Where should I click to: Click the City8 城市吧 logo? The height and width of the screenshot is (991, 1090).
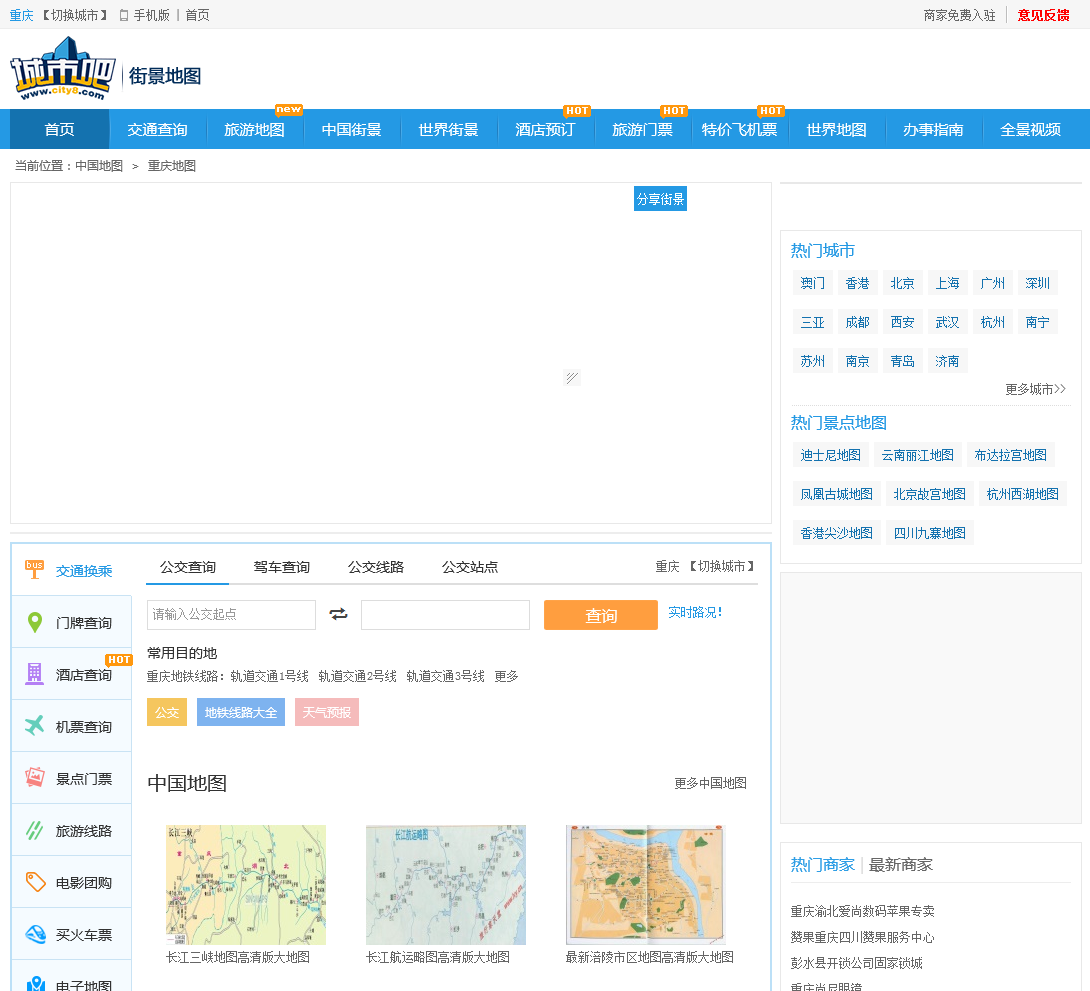(x=60, y=69)
